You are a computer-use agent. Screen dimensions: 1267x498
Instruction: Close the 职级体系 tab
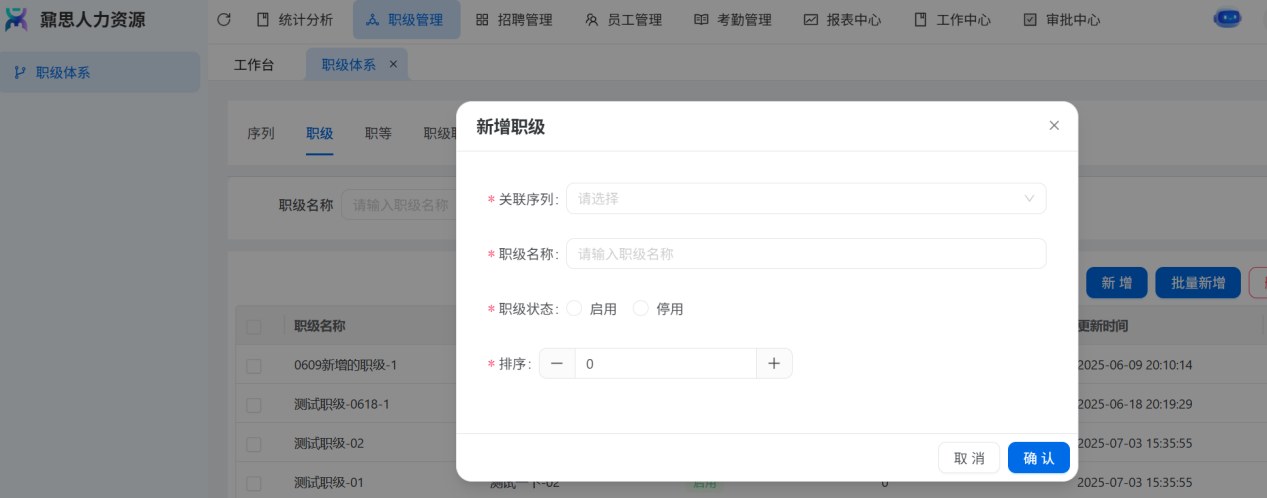click(x=393, y=64)
